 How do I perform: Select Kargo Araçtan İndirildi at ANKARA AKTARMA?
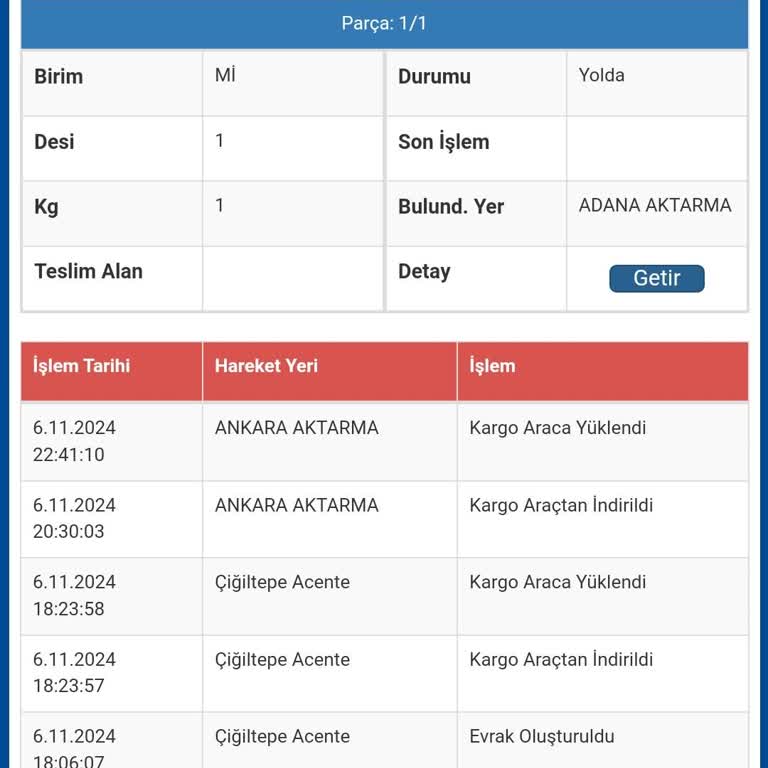tap(561, 505)
